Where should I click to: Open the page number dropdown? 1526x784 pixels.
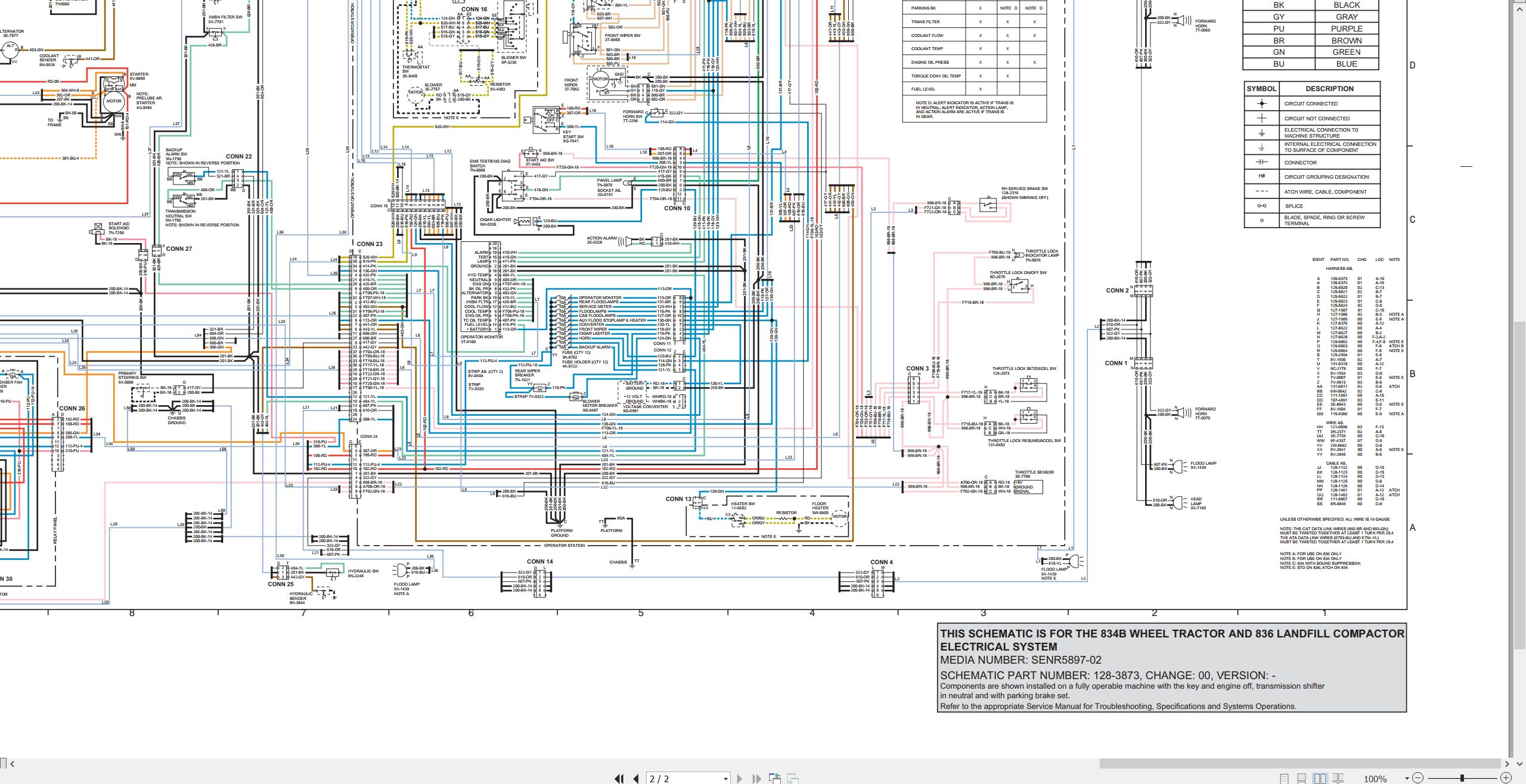pyautogui.click(x=725, y=779)
